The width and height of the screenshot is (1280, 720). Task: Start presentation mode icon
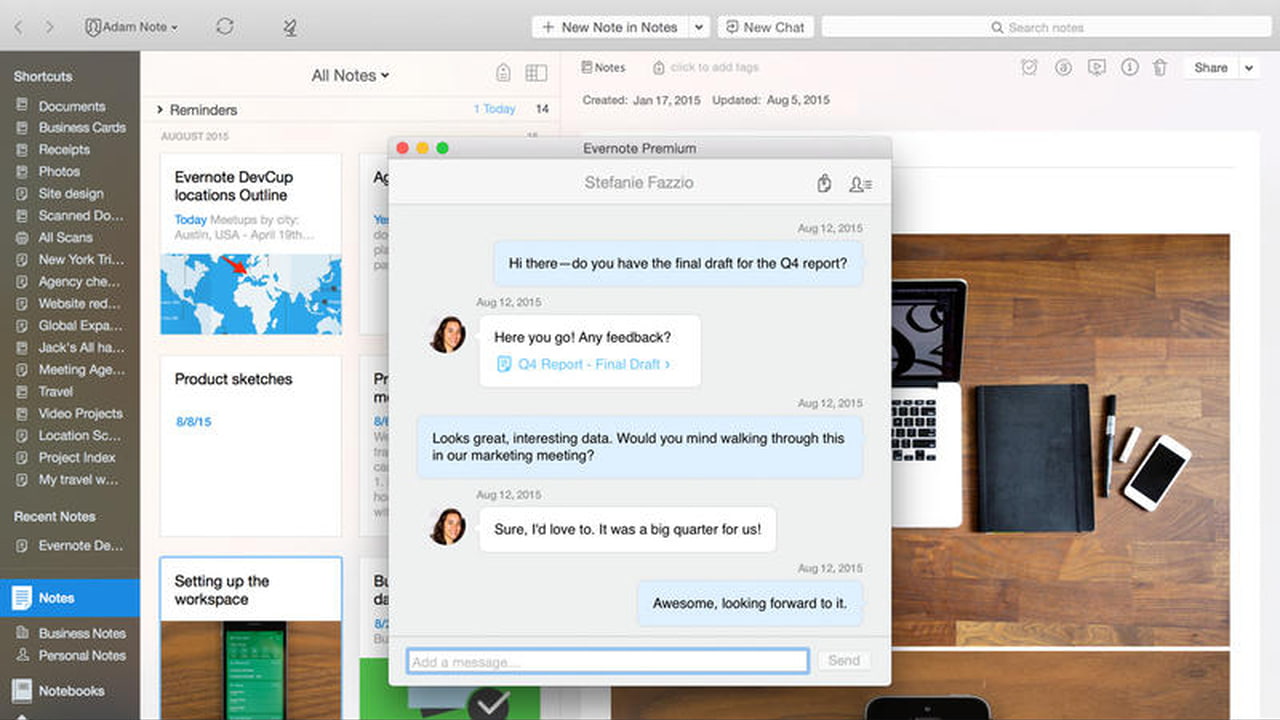[1097, 68]
